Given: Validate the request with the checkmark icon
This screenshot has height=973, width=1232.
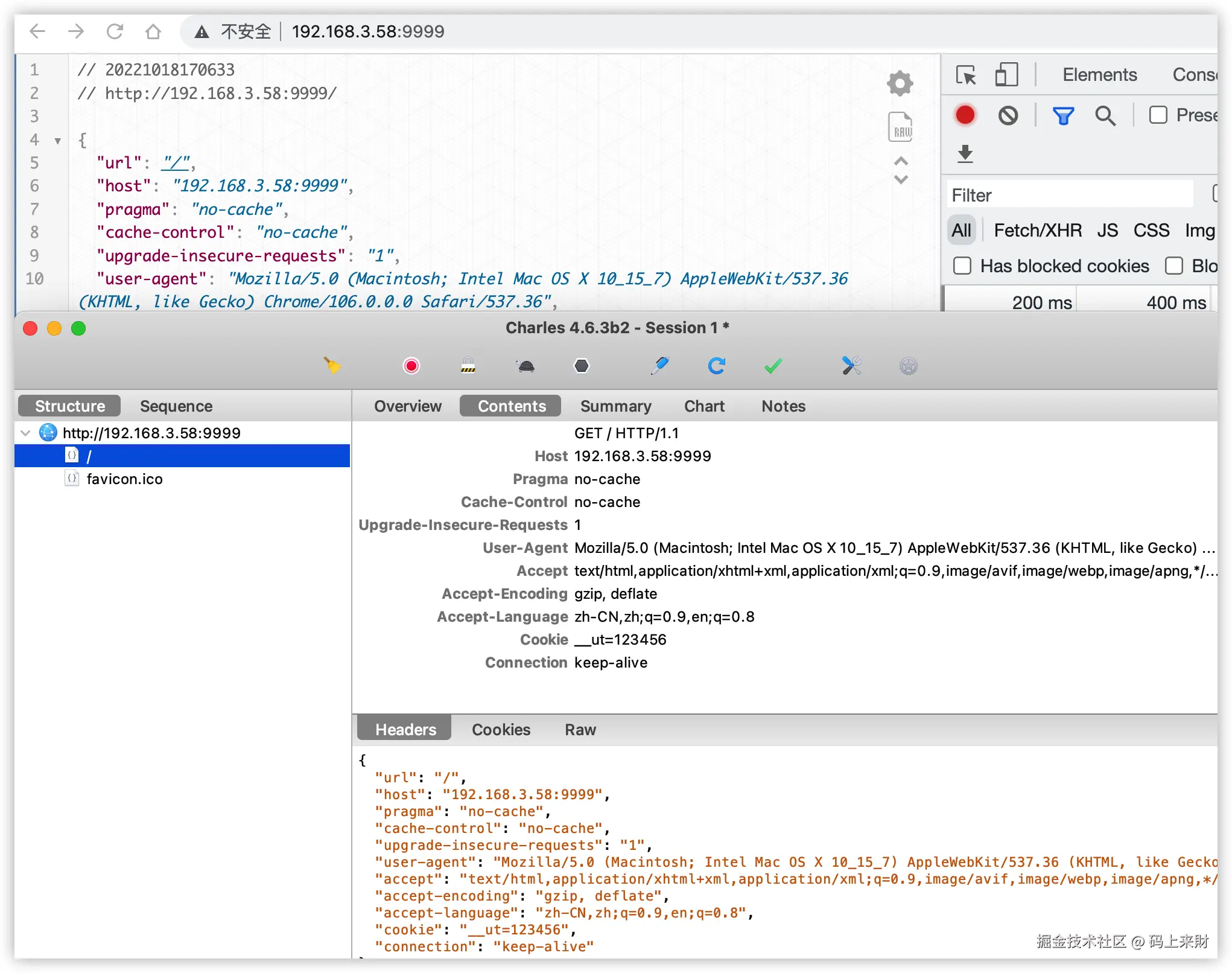Looking at the screenshot, I should pyautogui.click(x=772, y=366).
